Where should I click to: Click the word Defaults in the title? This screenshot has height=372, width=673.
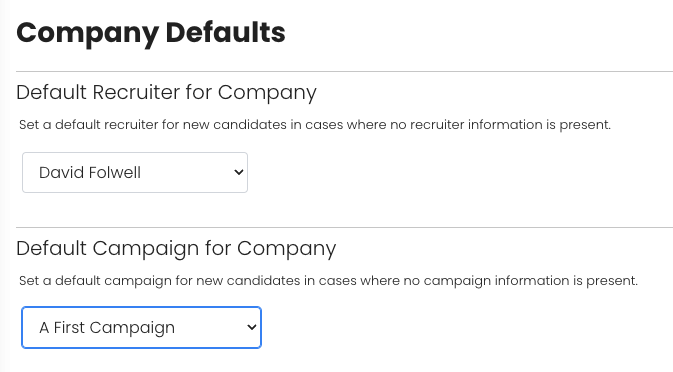225,33
